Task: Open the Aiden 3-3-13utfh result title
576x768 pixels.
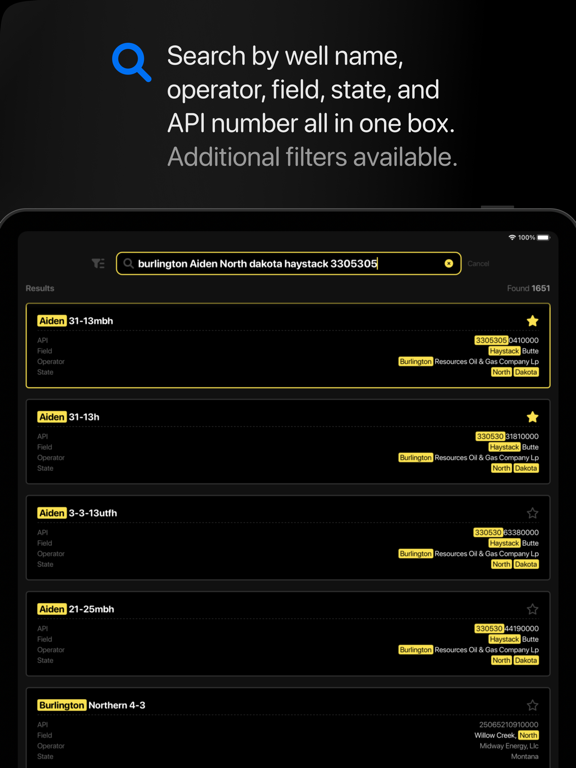Action: [x=77, y=513]
